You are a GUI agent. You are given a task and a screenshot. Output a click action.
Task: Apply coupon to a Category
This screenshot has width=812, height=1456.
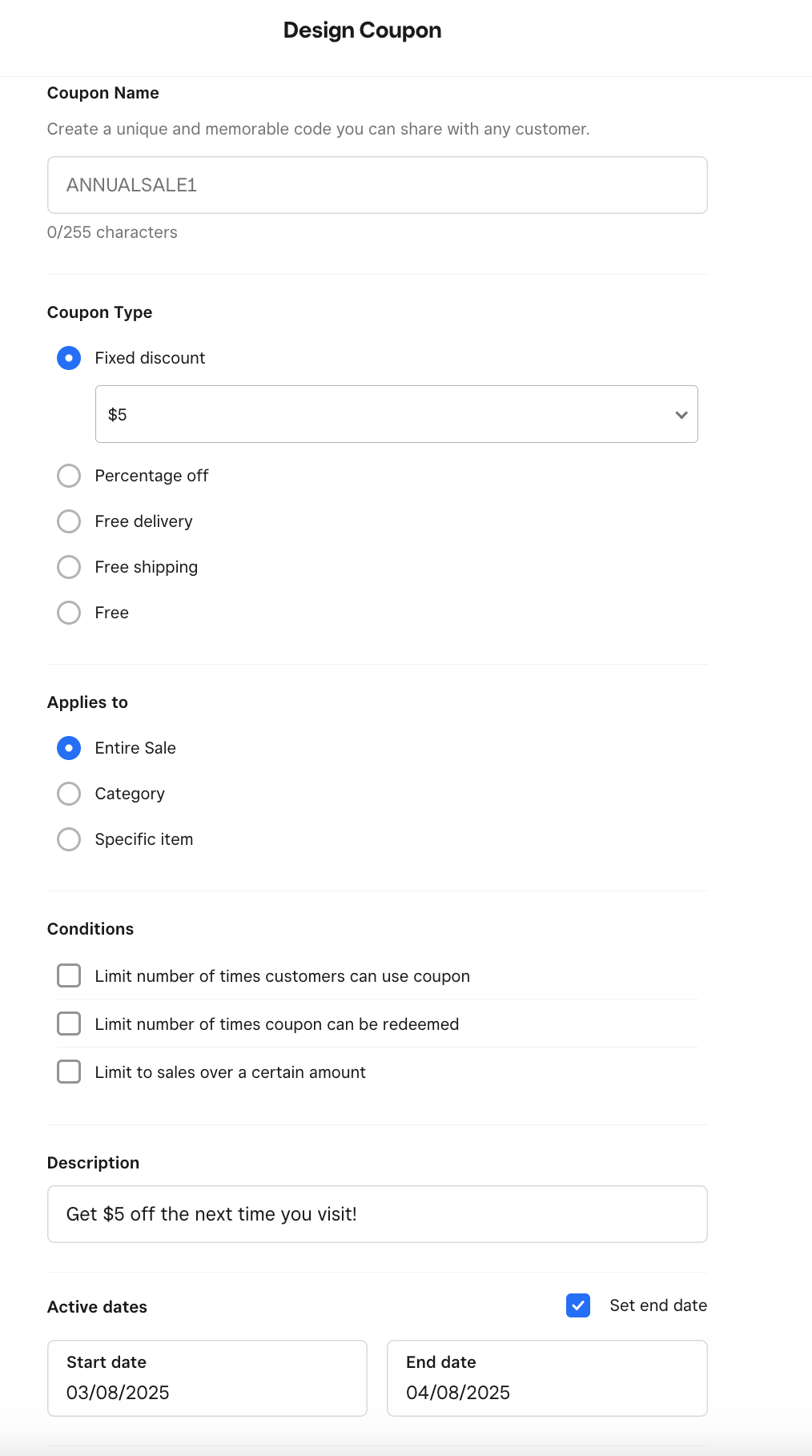click(x=69, y=794)
